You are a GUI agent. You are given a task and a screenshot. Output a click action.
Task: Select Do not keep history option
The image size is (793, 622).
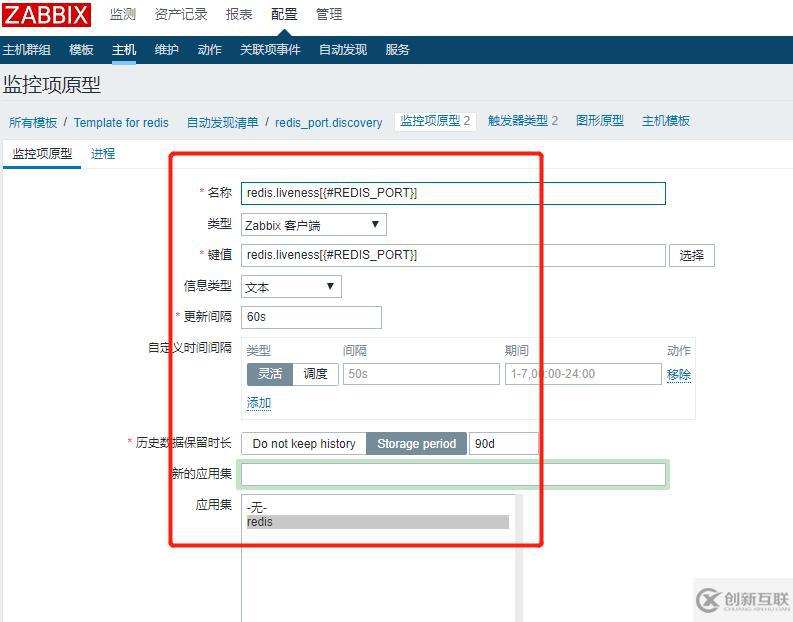(304, 443)
